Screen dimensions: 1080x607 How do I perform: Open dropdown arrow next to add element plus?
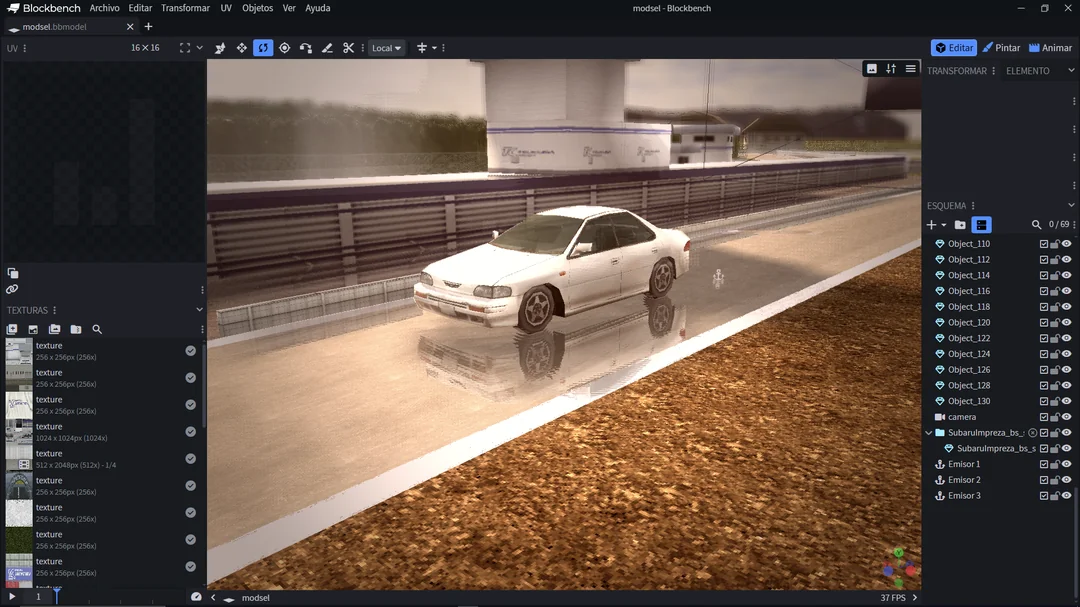coord(944,225)
